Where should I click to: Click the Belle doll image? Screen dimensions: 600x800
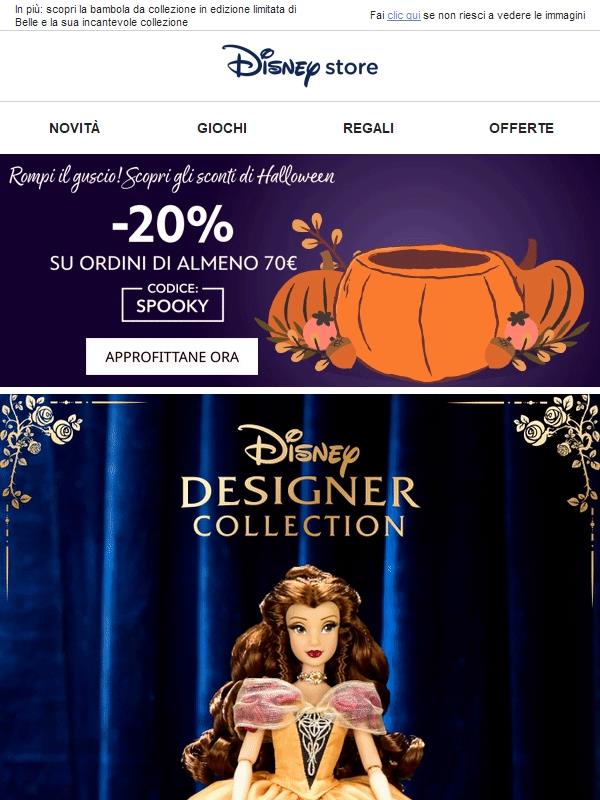coord(305,682)
